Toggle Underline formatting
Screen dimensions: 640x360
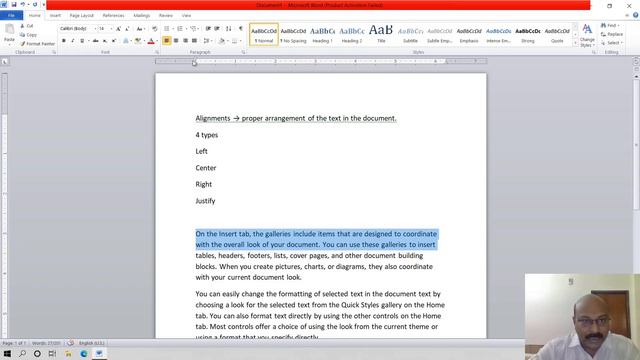[82, 41]
